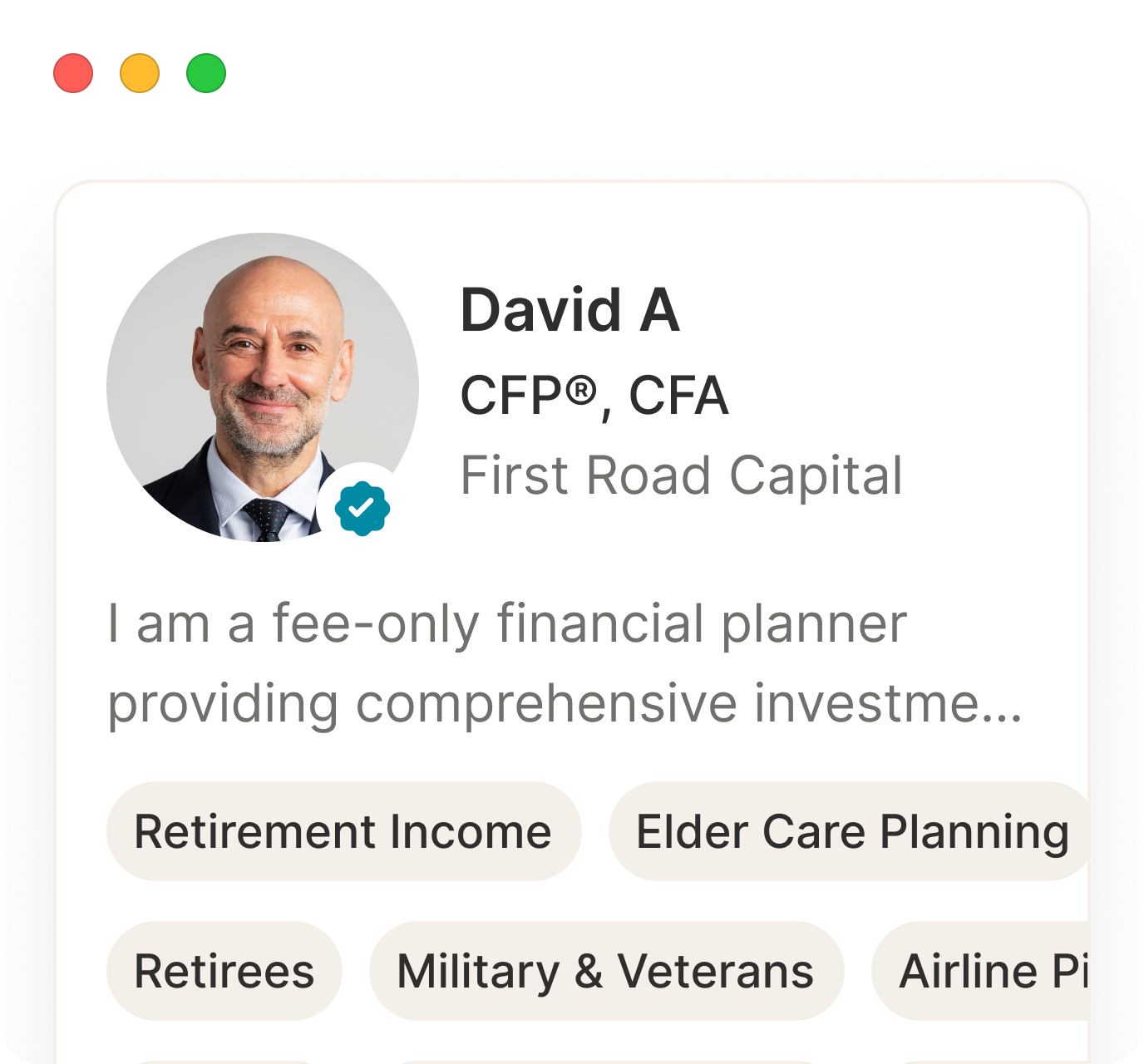
Task: Click the advisor name David A
Action: 570,311
